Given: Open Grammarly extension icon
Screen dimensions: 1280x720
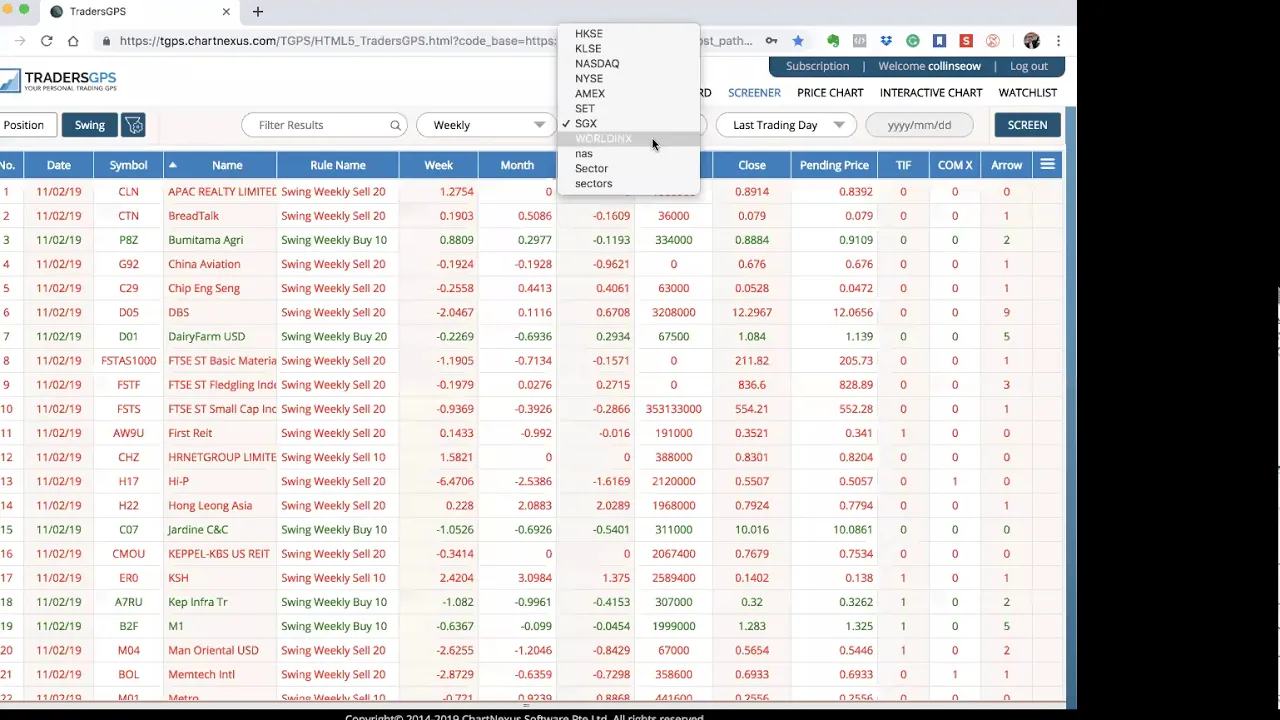Looking at the screenshot, I should (912, 41).
